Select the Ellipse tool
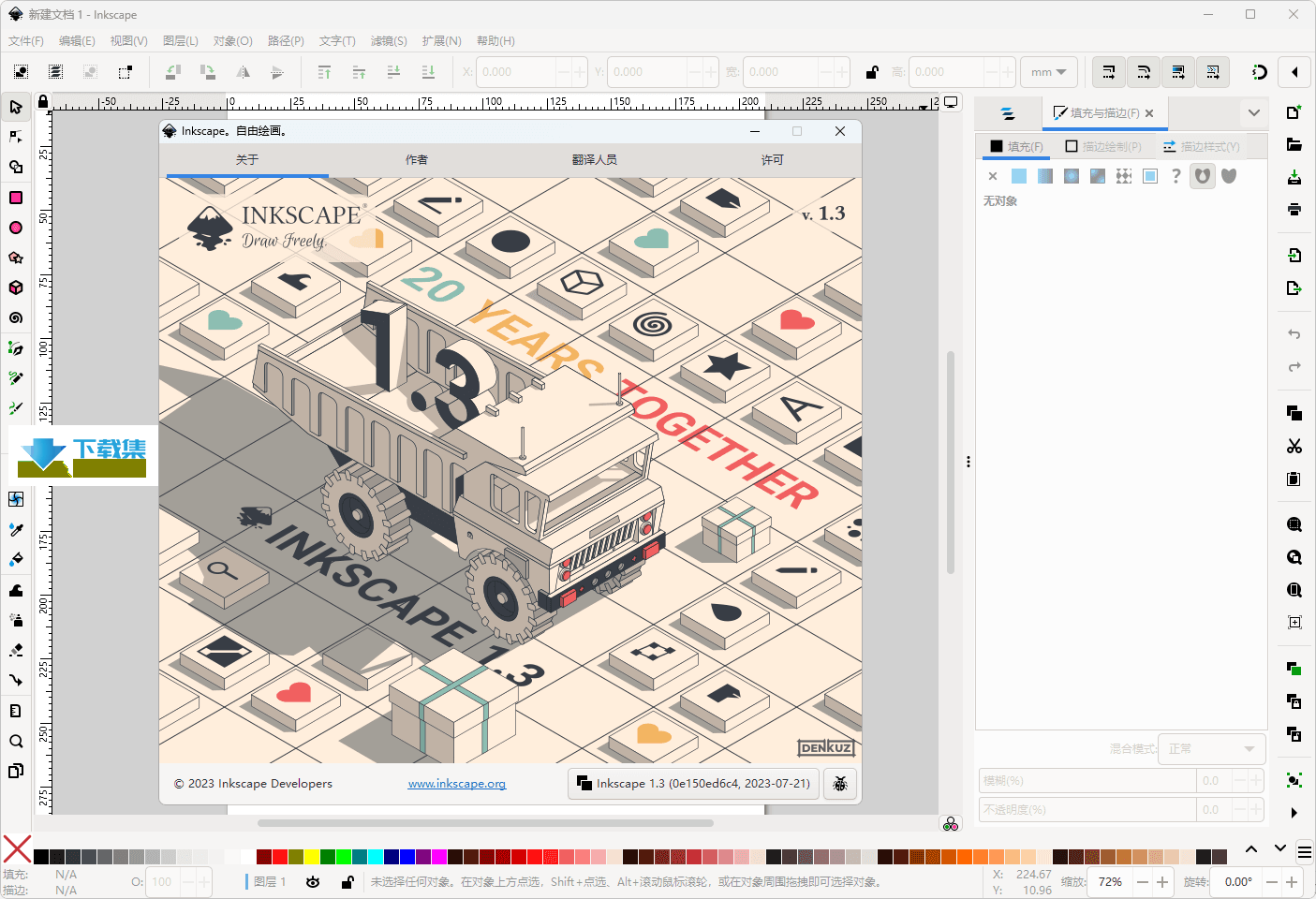The image size is (1316, 899). (x=16, y=228)
